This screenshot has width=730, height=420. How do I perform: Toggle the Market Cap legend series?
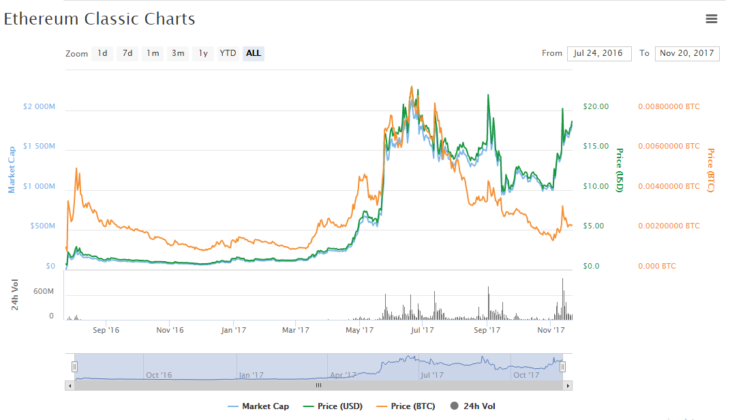259,406
